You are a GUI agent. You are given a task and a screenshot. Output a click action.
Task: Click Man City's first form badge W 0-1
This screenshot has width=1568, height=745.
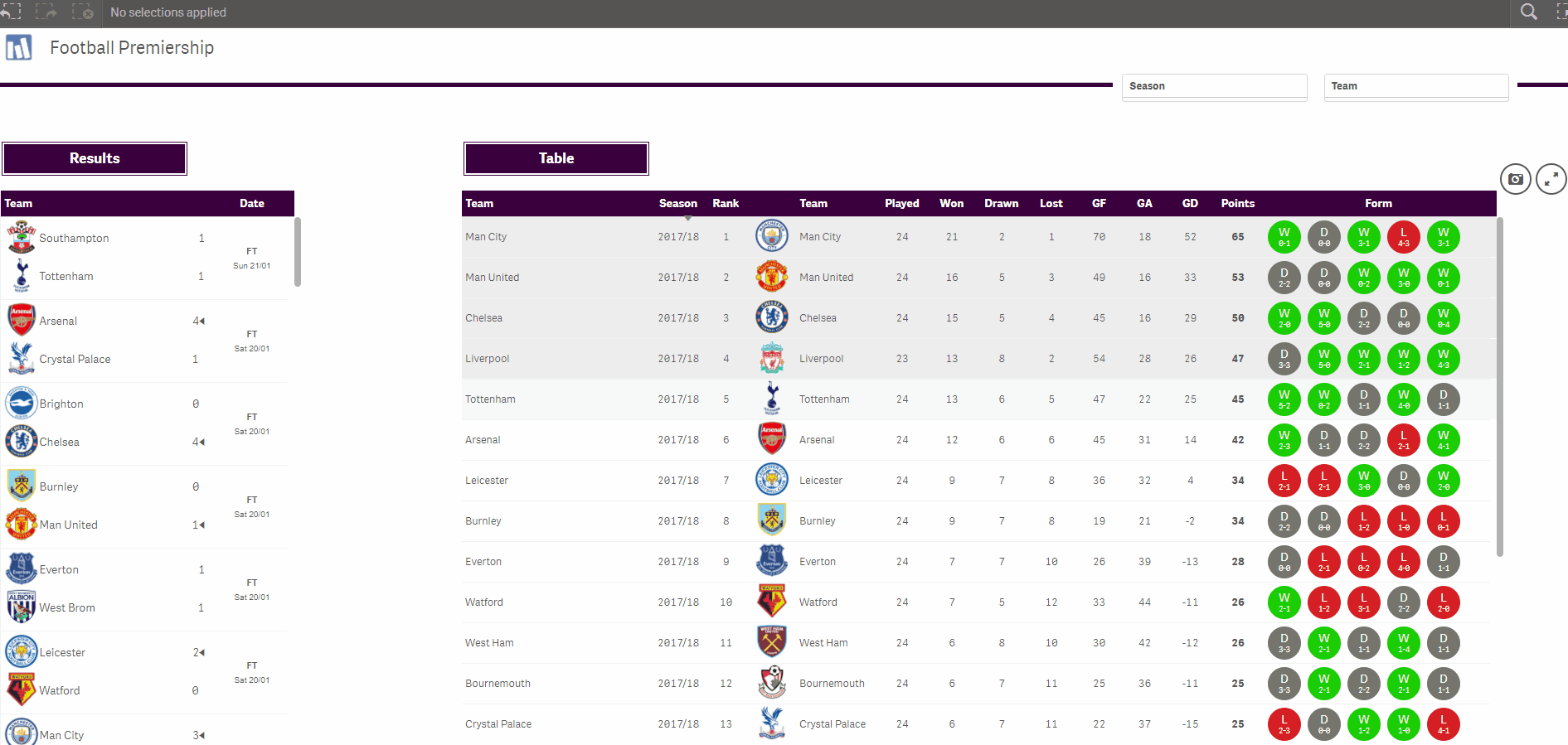click(1284, 236)
